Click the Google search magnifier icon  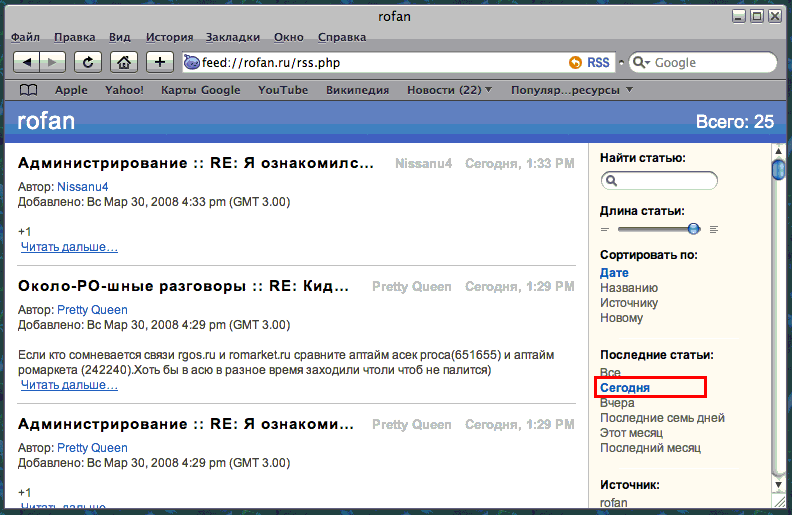click(640, 63)
